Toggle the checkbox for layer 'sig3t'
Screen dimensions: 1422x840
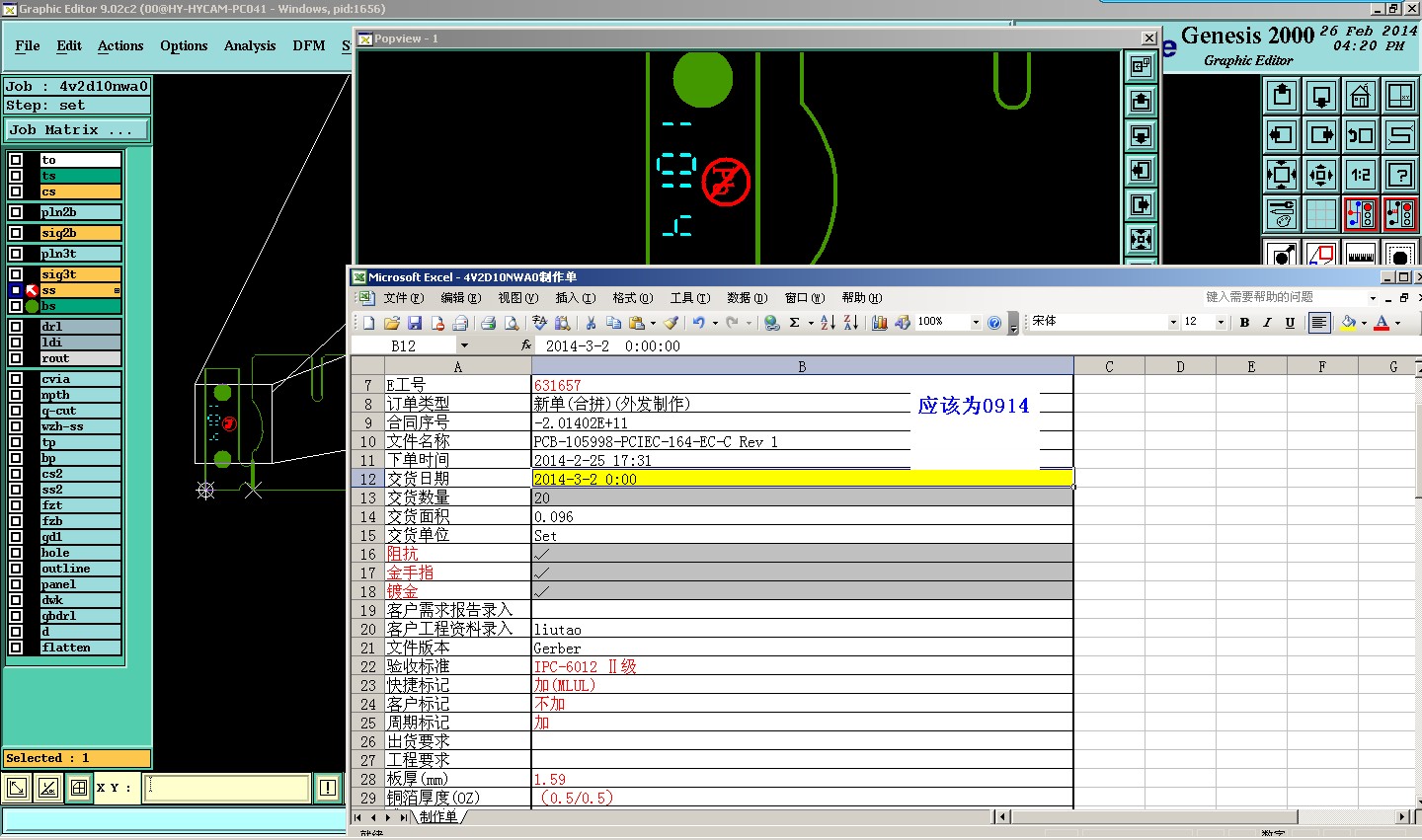[x=16, y=274]
